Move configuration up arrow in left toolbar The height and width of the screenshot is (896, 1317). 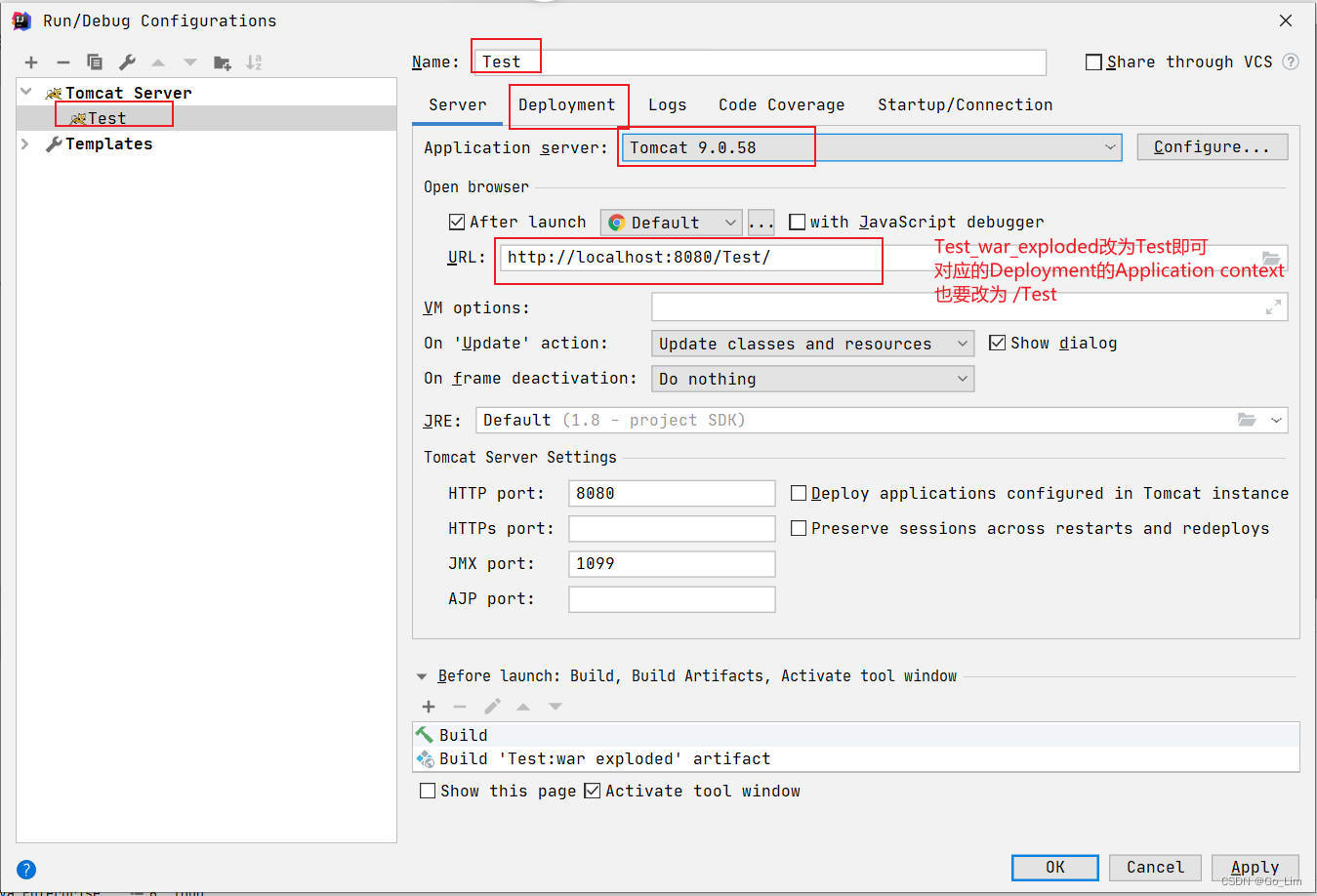click(x=158, y=62)
